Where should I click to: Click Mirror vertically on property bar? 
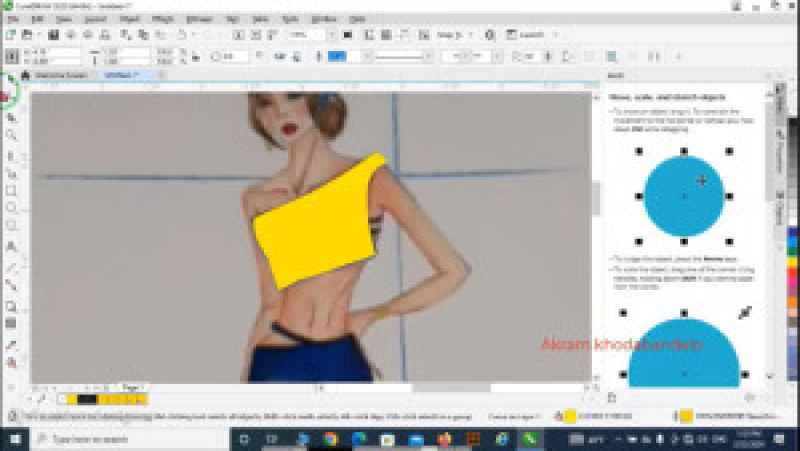coord(297,57)
